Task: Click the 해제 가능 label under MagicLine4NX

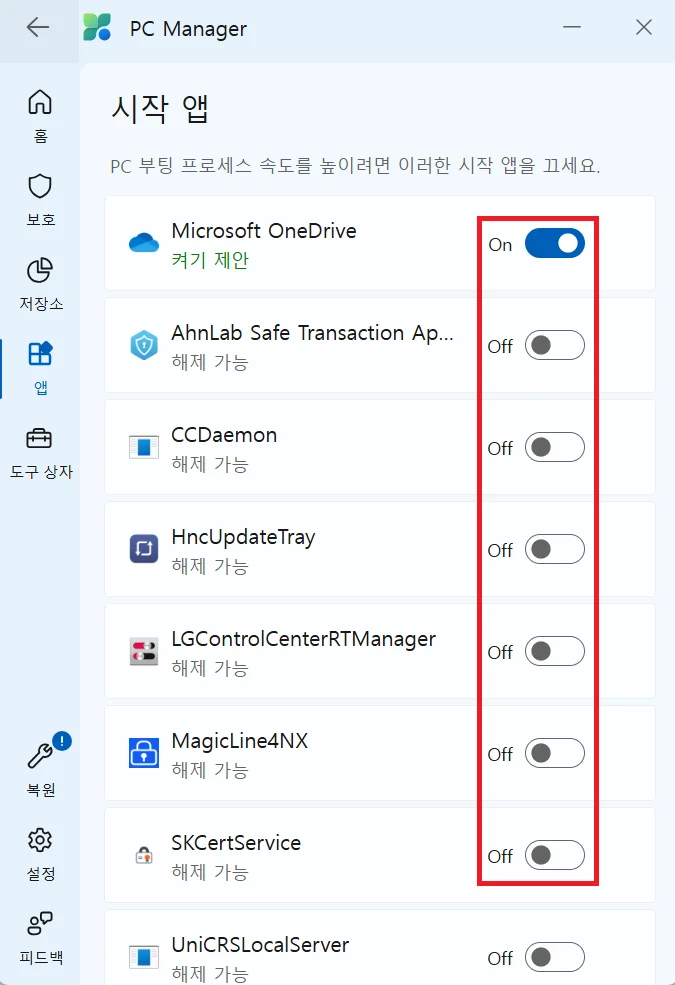Action: pyautogui.click(x=210, y=770)
